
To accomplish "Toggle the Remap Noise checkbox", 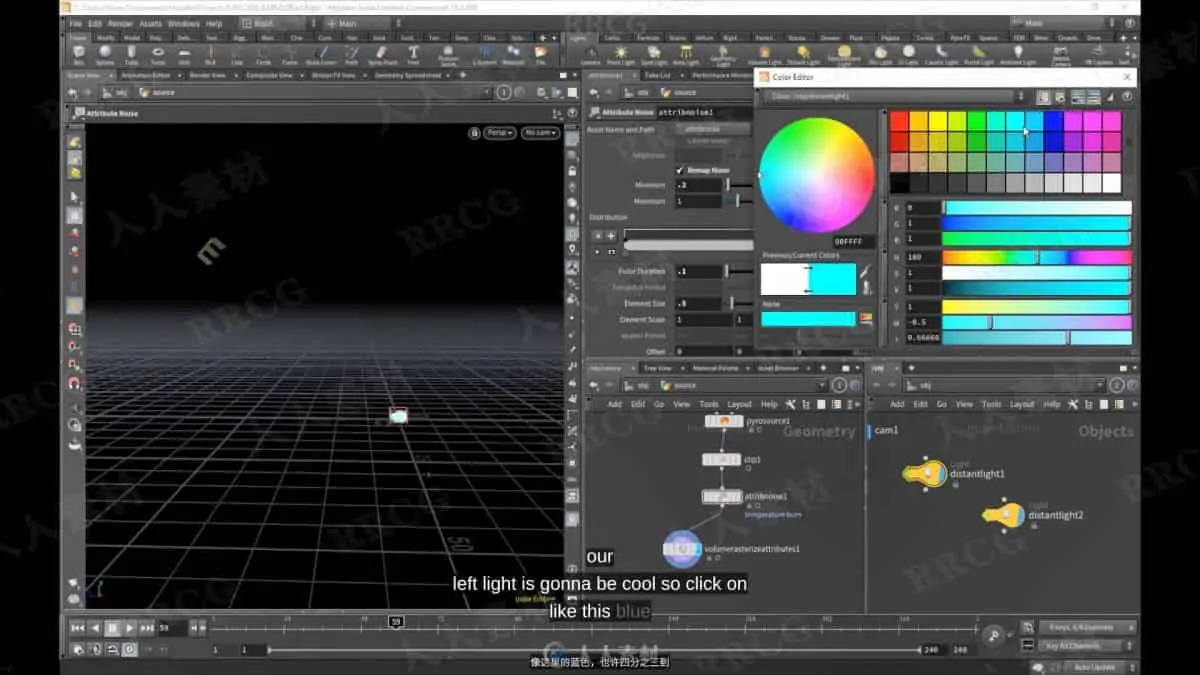I will [x=680, y=170].
